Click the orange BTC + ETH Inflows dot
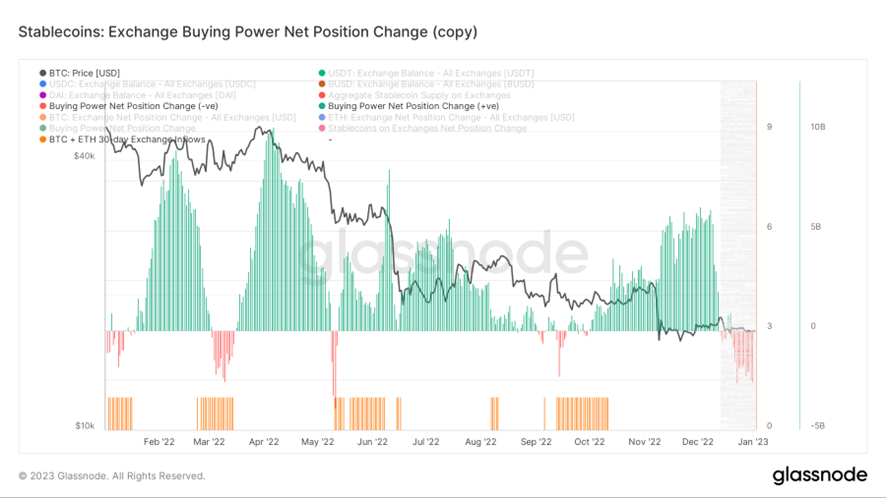The height and width of the screenshot is (498, 886). pos(42,139)
